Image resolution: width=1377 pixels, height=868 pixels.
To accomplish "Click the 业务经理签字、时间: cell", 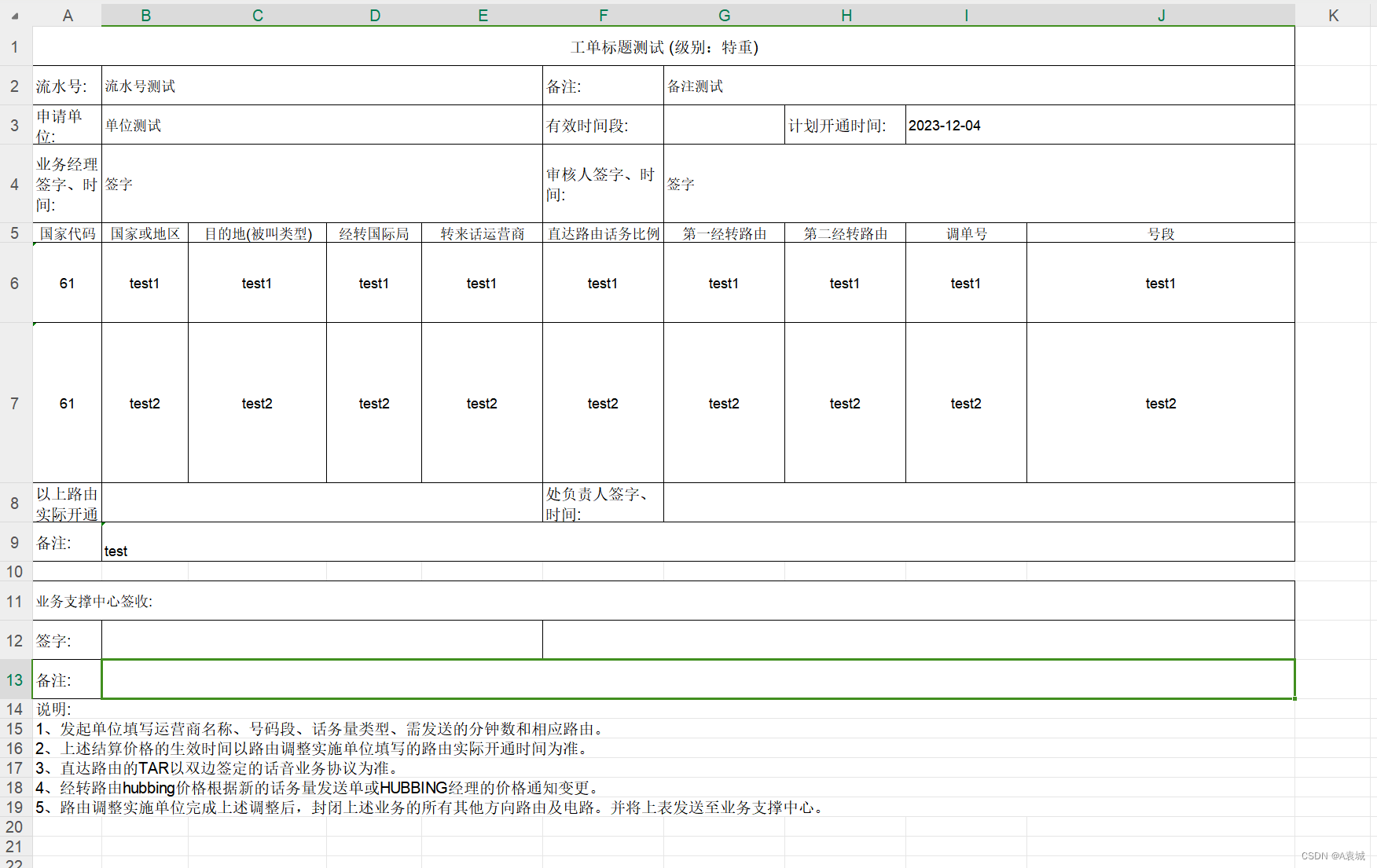I will [x=68, y=184].
